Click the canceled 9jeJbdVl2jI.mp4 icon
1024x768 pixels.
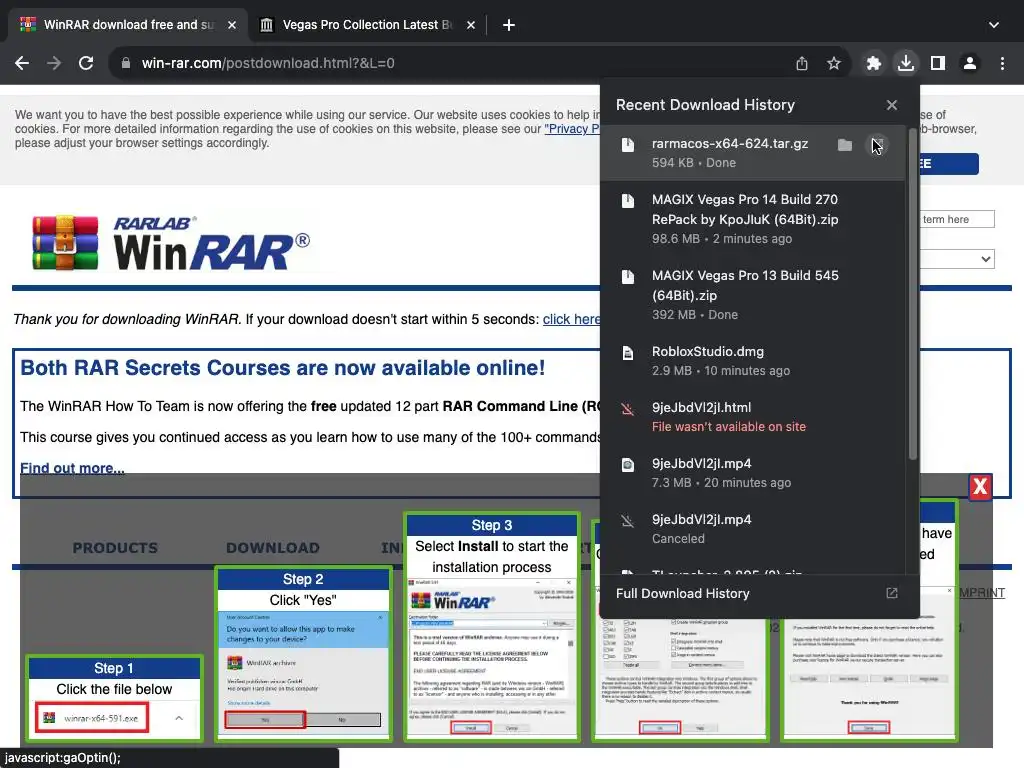(x=628, y=521)
